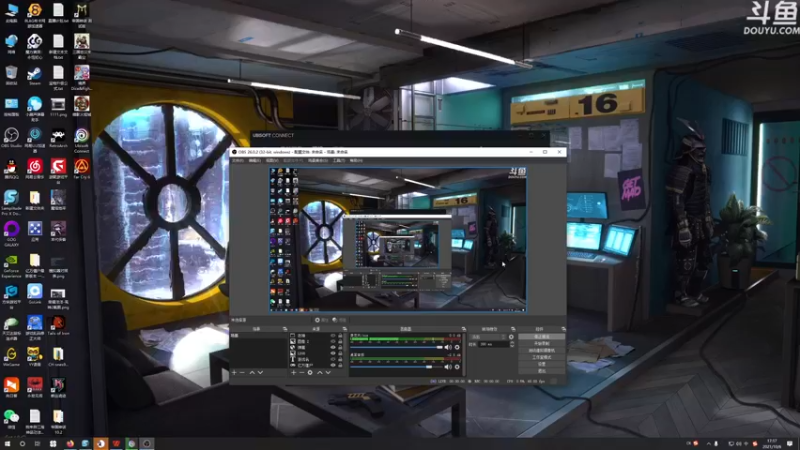The height and width of the screenshot is (450, 800).
Task: Toggle visibility of first 图像 source
Action: tap(333, 335)
